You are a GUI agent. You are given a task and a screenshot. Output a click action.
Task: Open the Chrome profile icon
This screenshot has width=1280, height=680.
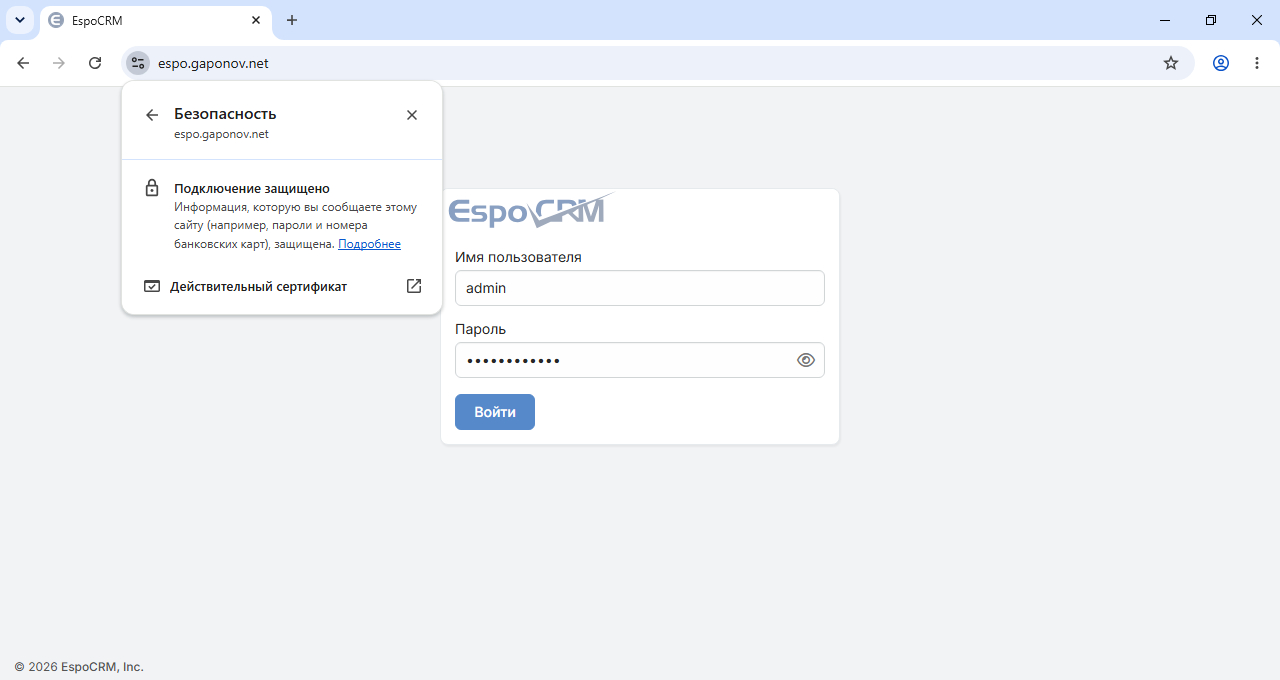(x=1221, y=63)
